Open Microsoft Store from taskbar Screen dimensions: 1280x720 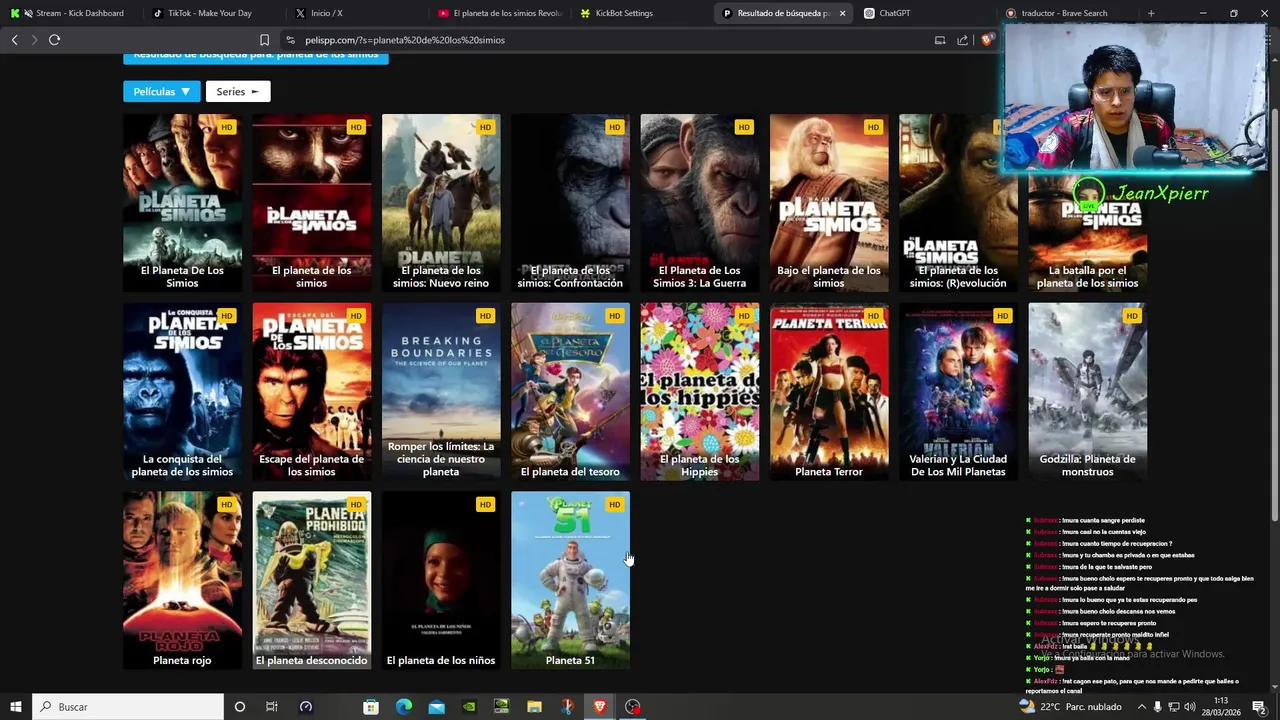371,707
